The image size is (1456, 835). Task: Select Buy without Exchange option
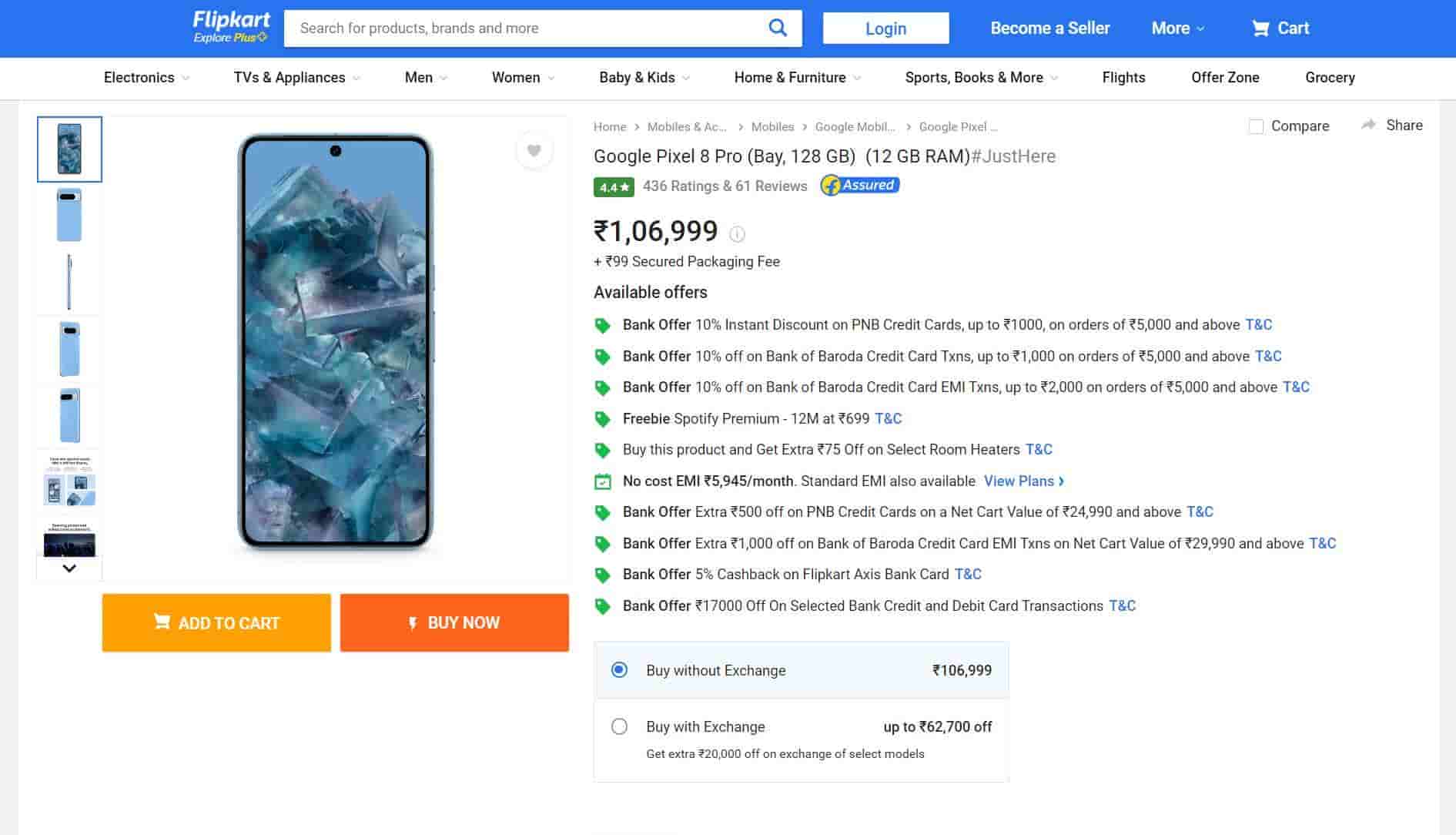619,670
